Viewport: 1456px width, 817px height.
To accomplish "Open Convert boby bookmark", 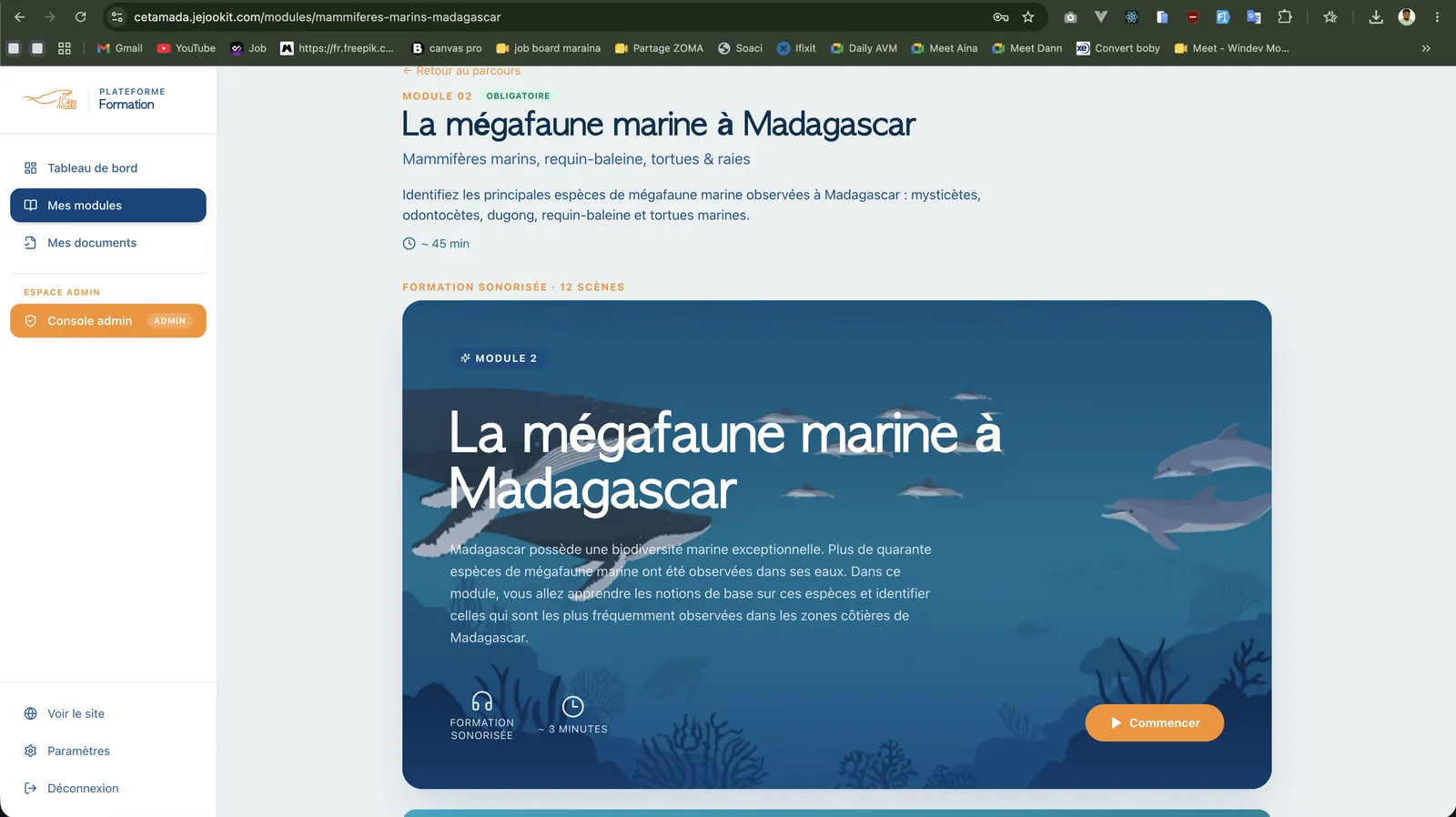I will click(1118, 48).
